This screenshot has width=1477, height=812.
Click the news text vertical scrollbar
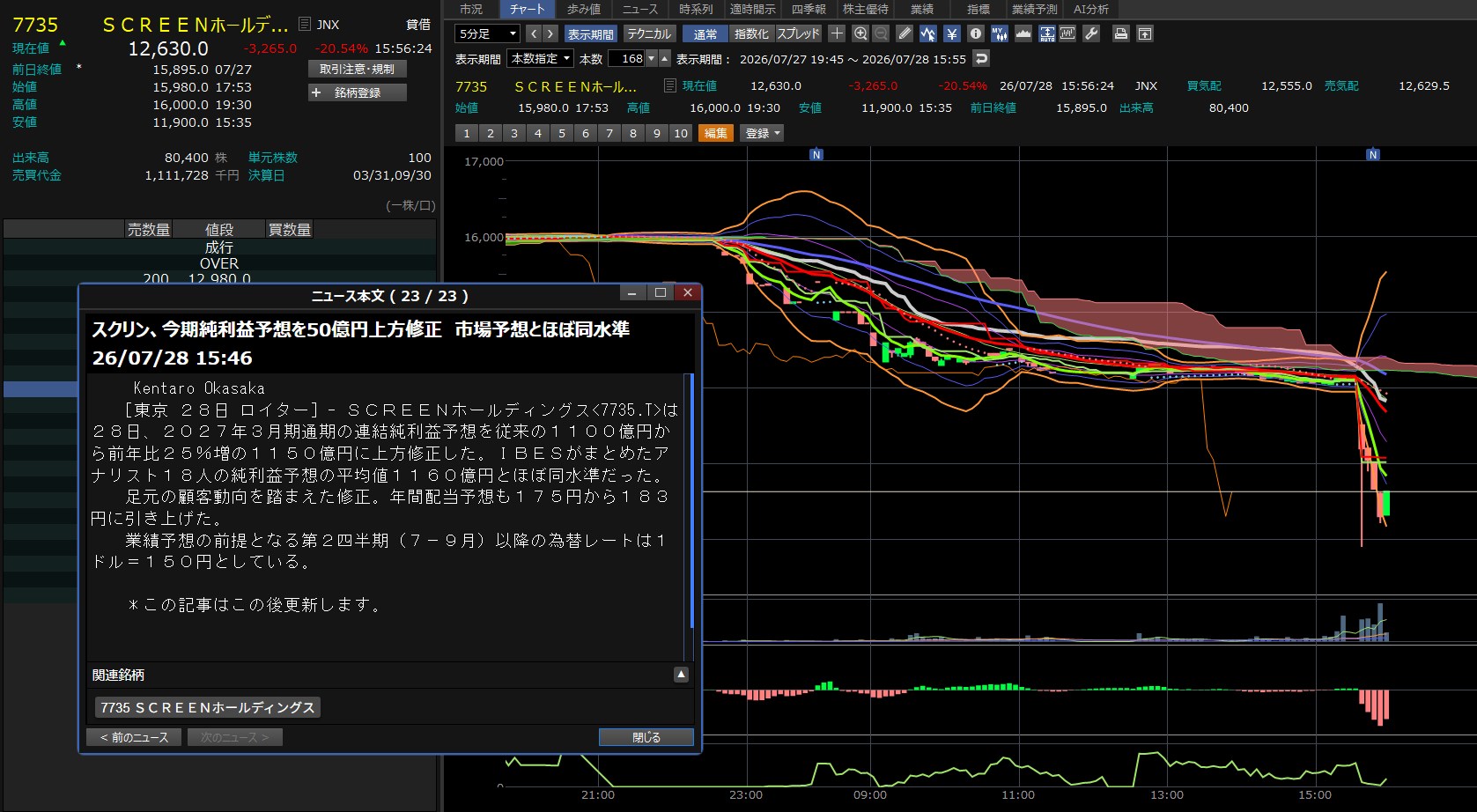(x=690, y=502)
